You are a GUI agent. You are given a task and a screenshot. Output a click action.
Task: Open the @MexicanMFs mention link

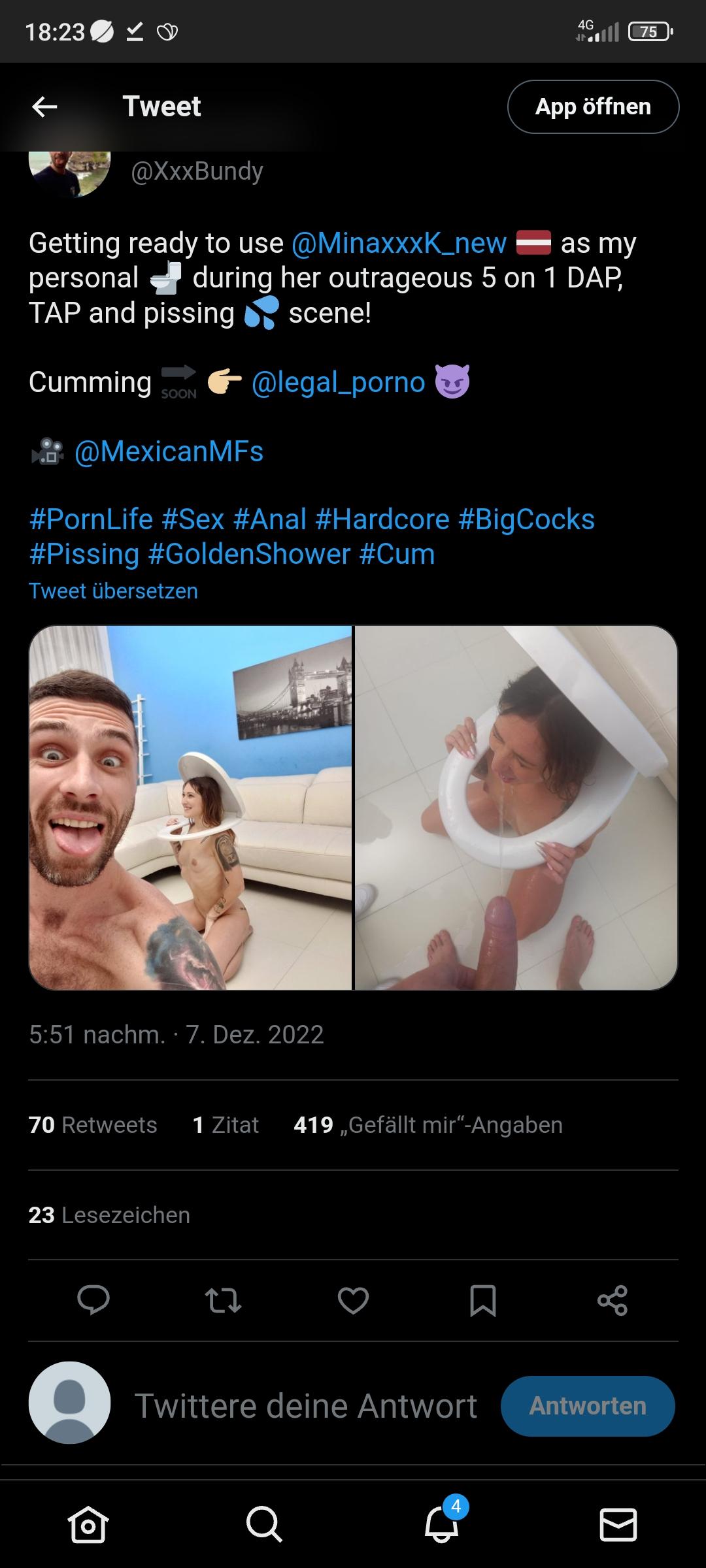click(169, 451)
